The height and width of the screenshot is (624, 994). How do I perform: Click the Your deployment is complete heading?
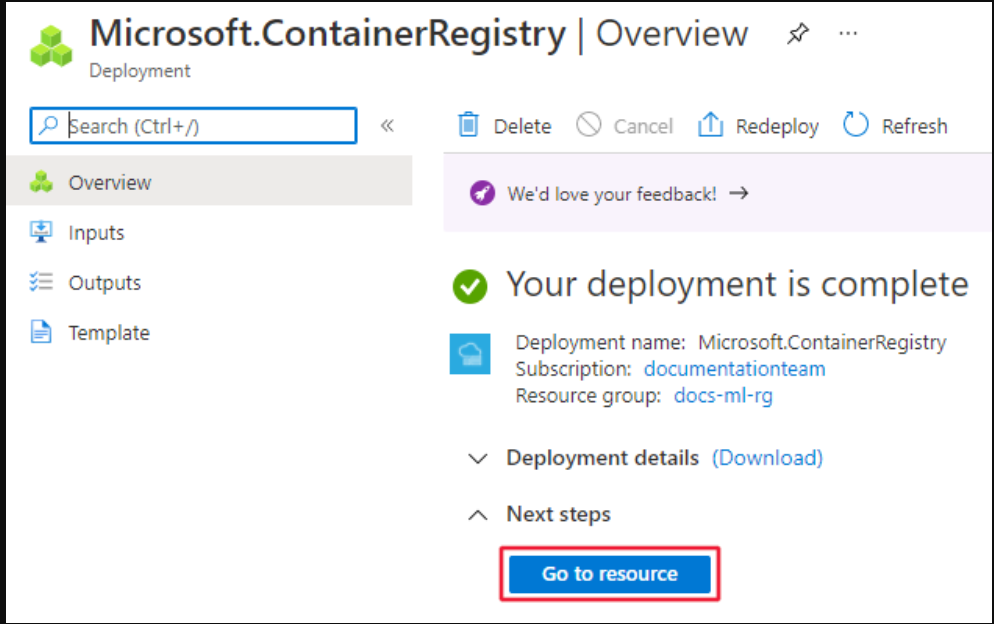737,285
